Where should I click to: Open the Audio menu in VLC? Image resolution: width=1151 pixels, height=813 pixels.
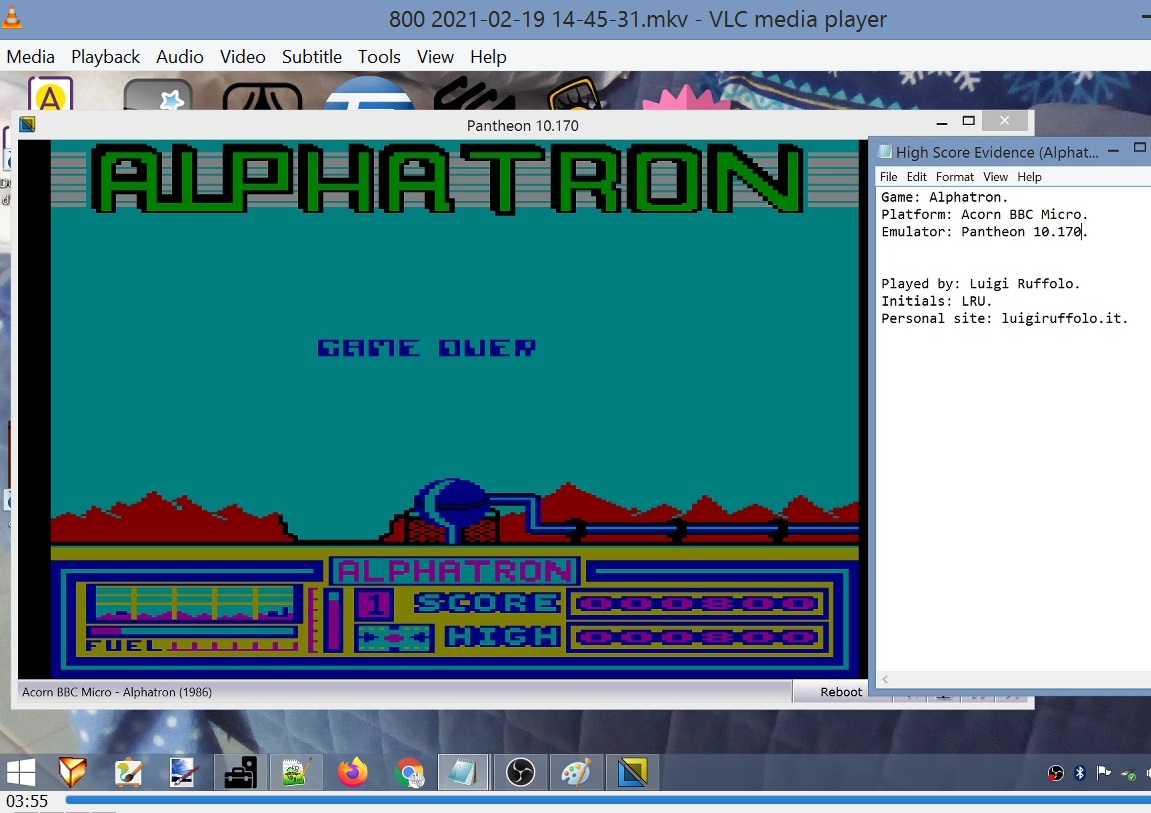coord(180,57)
